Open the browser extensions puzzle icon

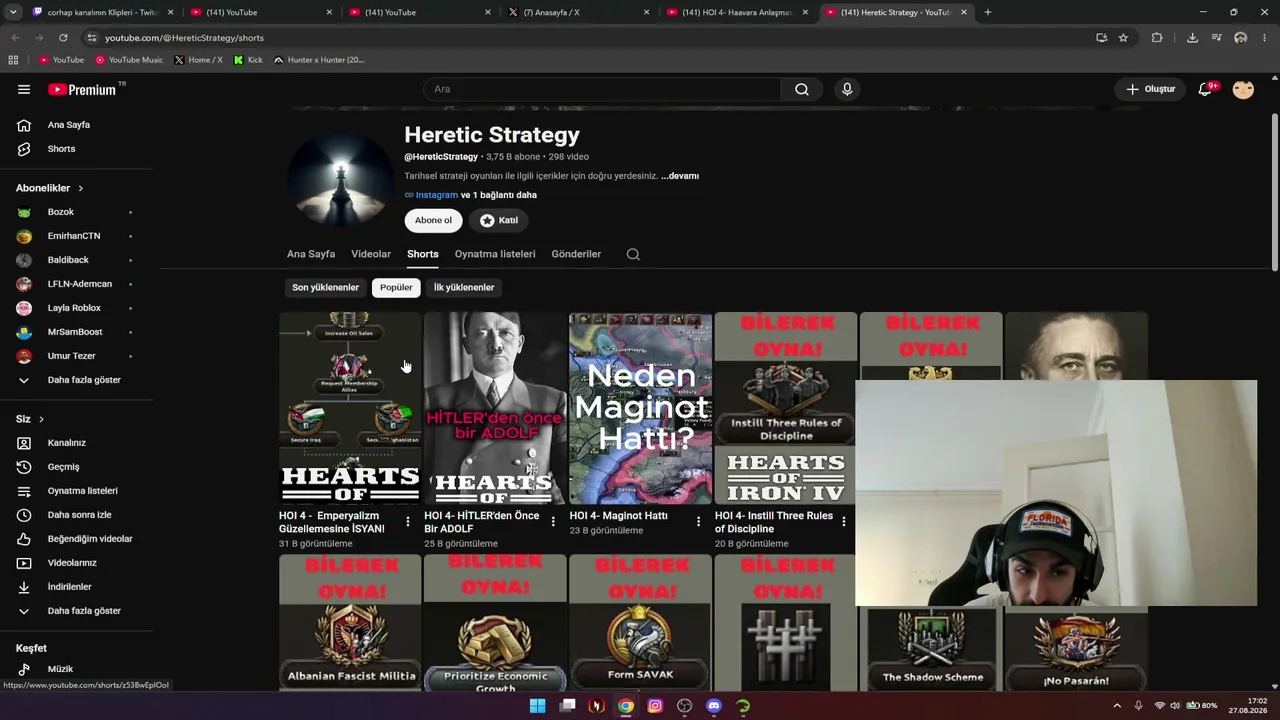point(1157,38)
